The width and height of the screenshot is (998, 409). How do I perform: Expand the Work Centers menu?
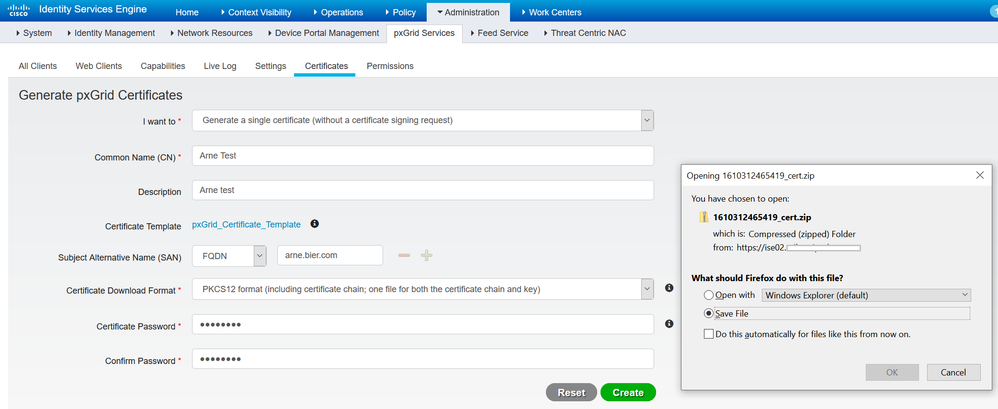(551, 12)
